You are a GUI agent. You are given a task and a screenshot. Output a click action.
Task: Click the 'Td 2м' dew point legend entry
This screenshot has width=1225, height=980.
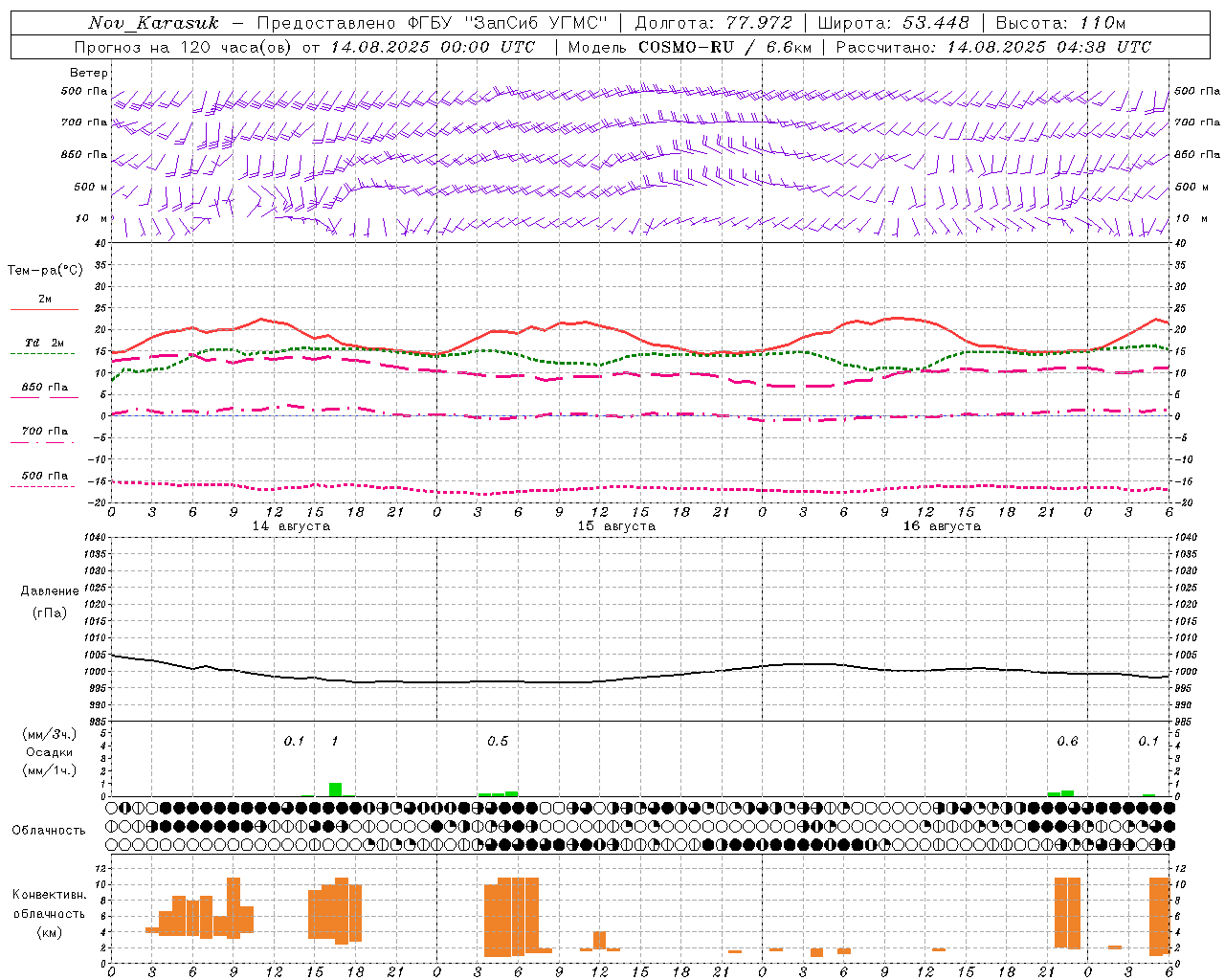pyautogui.click(x=45, y=343)
